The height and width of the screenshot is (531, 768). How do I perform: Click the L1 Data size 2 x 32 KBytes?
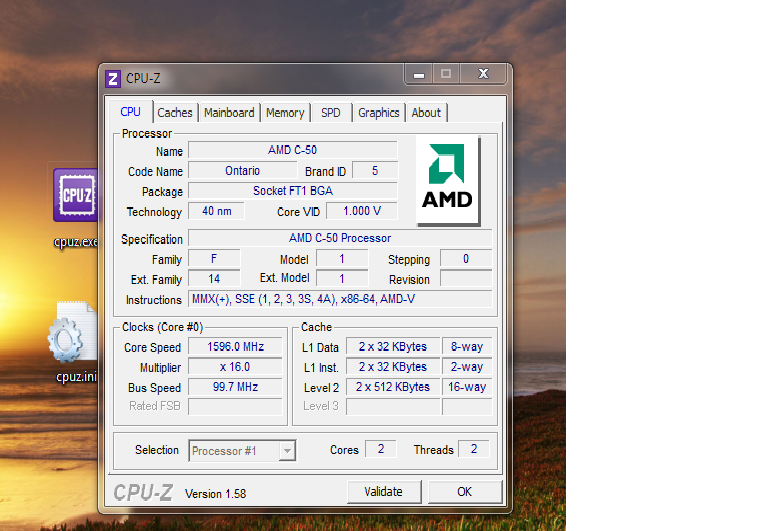click(393, 347)
